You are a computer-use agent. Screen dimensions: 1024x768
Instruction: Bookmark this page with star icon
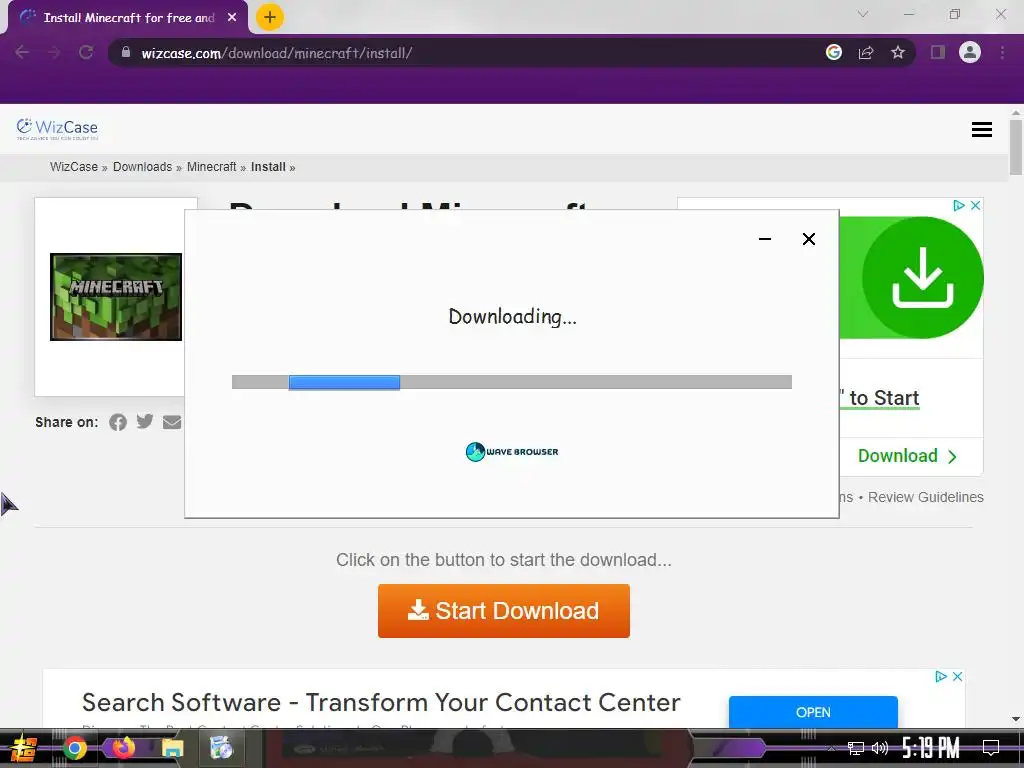point(898,52)
